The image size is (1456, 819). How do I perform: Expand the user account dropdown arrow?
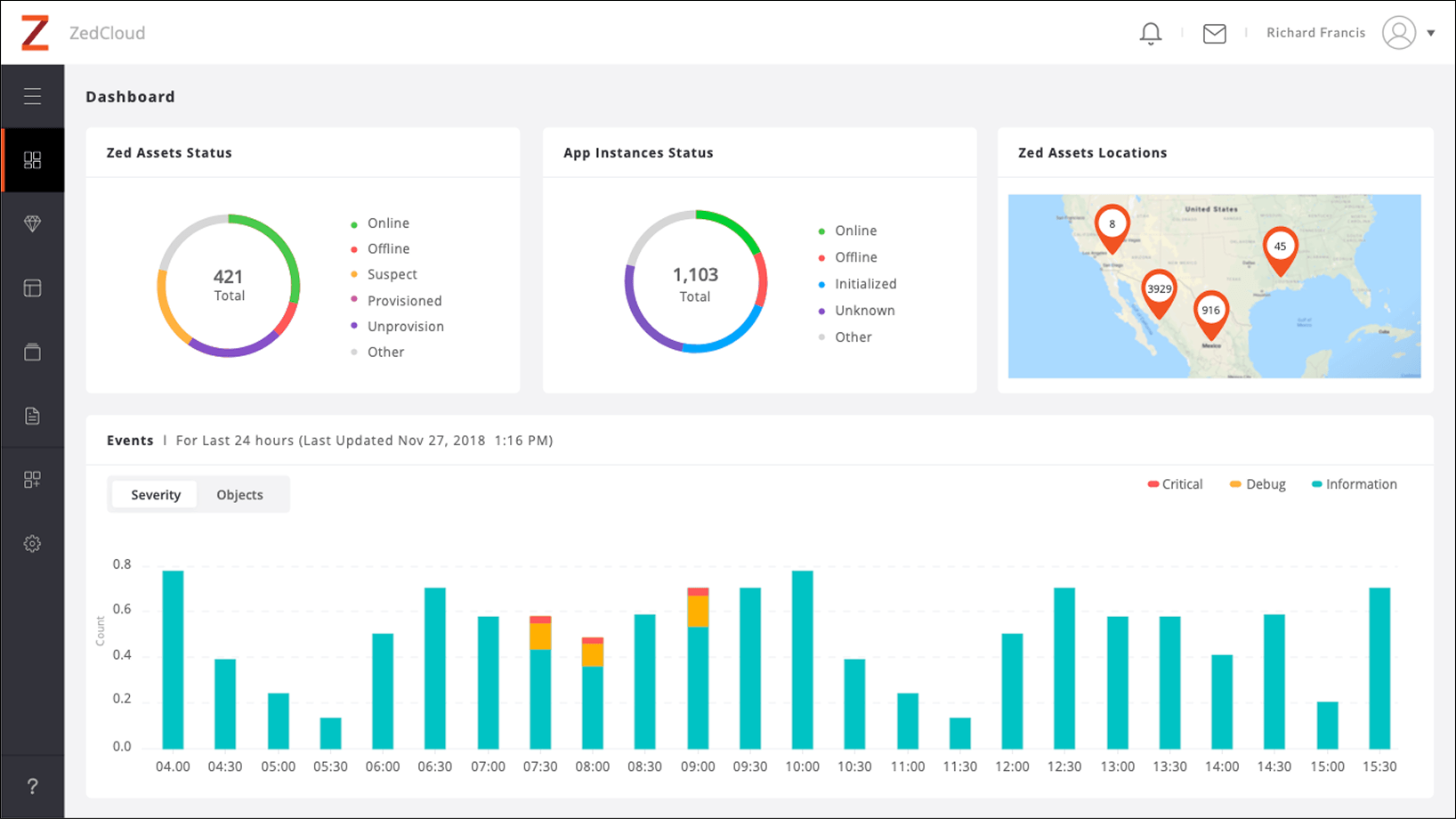click(1431, 34)
